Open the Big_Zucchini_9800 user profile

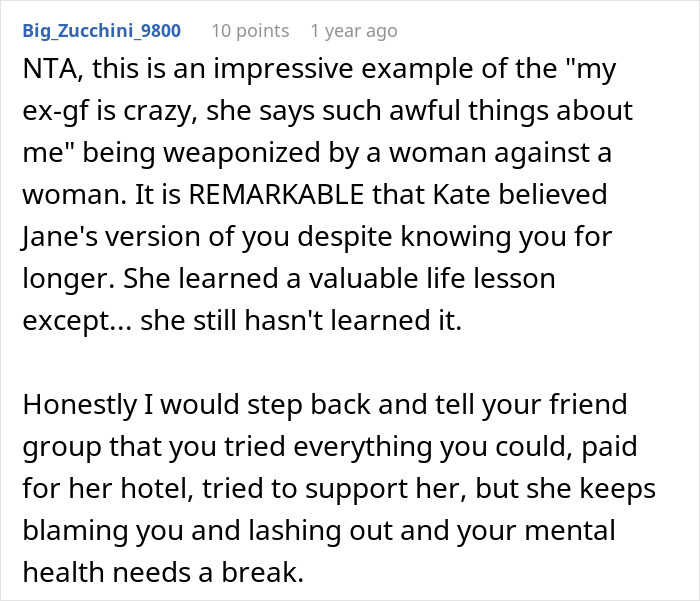(101, 30)
